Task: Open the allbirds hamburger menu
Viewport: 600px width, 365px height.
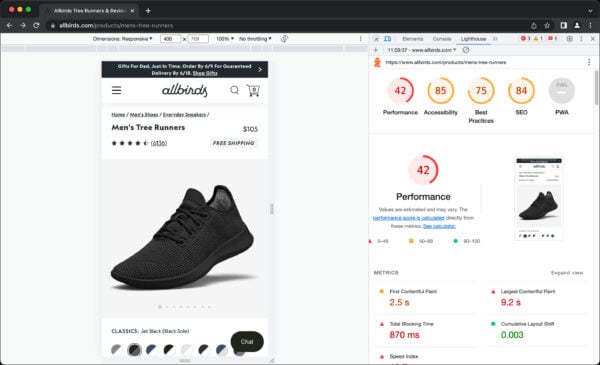Action: tap(116, 90)
